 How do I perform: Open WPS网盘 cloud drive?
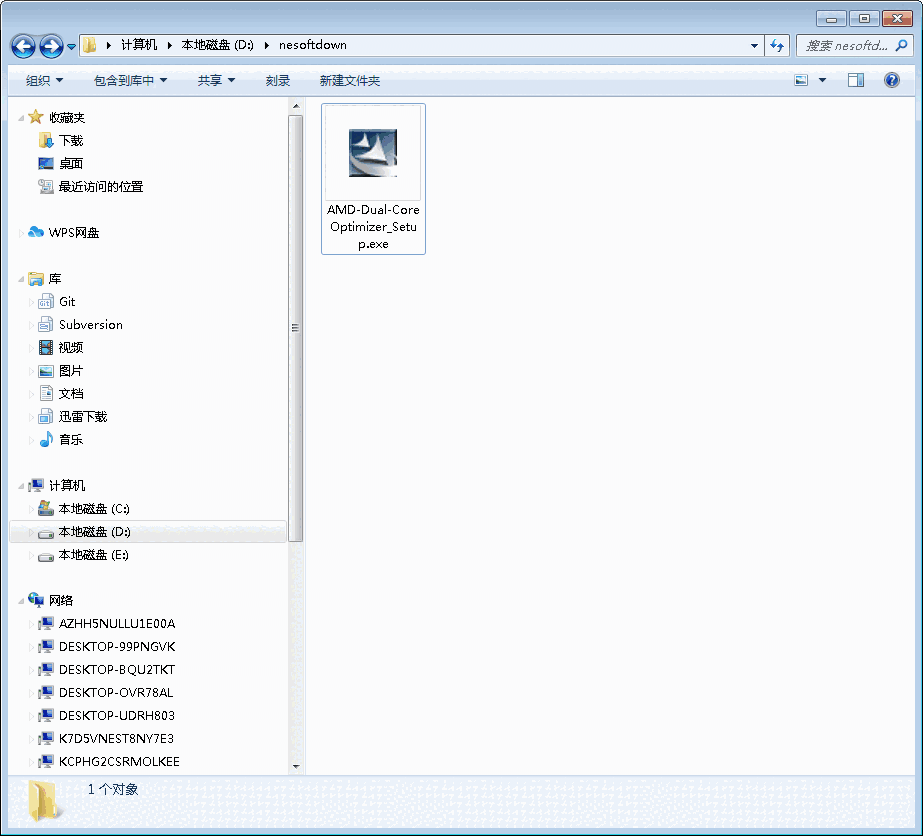pyautogui.click(x=74, y=232)
